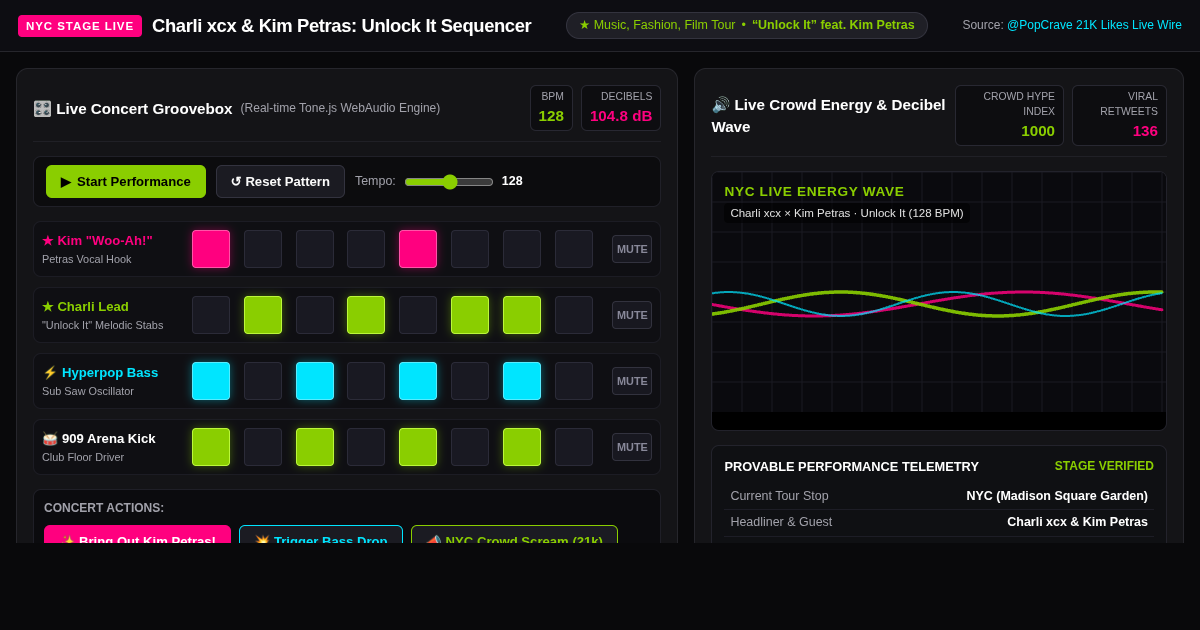
Task: Click the NYC Live Energy Wave chart
Action: pos(939,301)
